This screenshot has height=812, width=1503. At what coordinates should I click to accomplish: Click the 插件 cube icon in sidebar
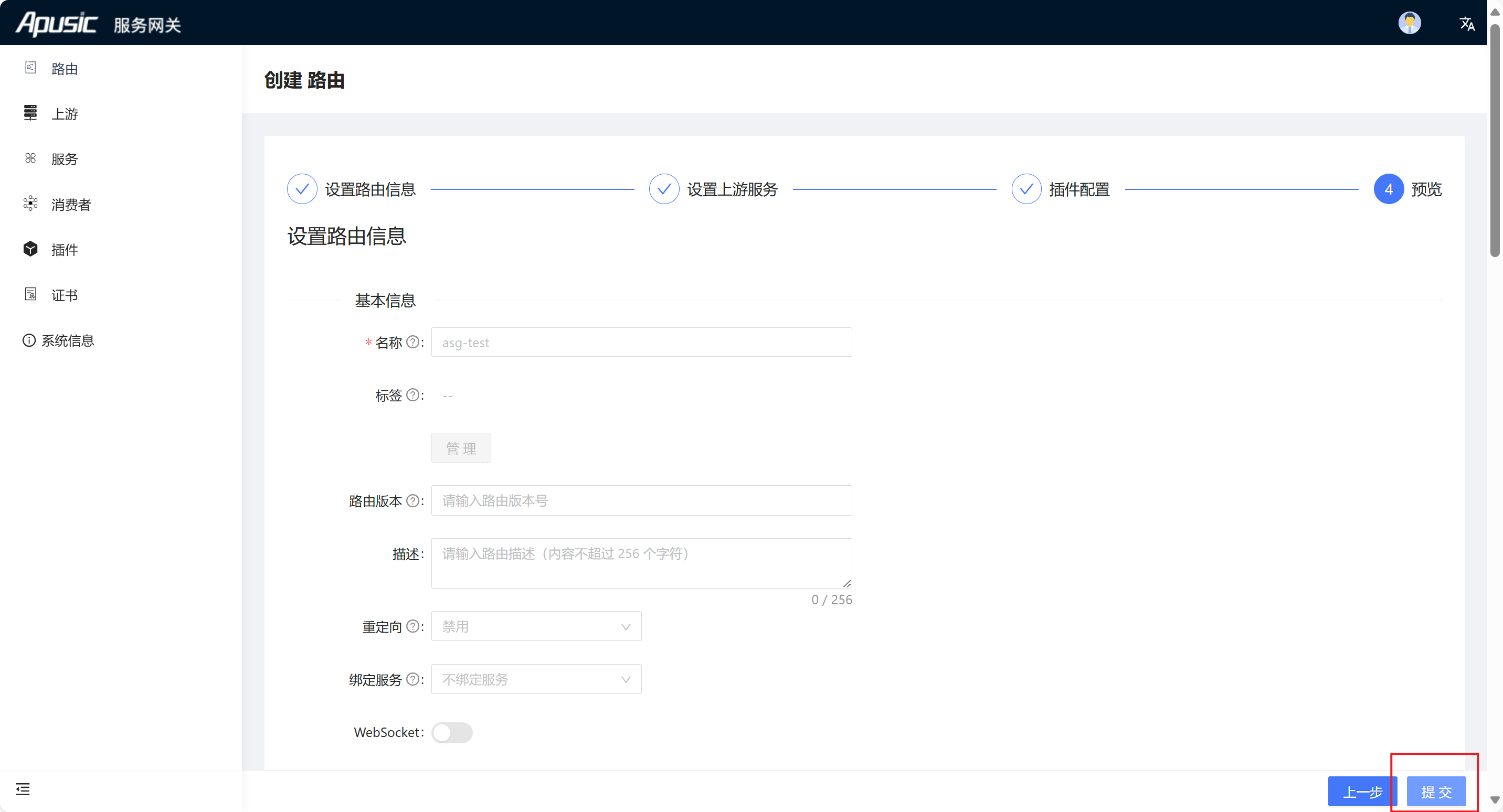tap(30, 249)
